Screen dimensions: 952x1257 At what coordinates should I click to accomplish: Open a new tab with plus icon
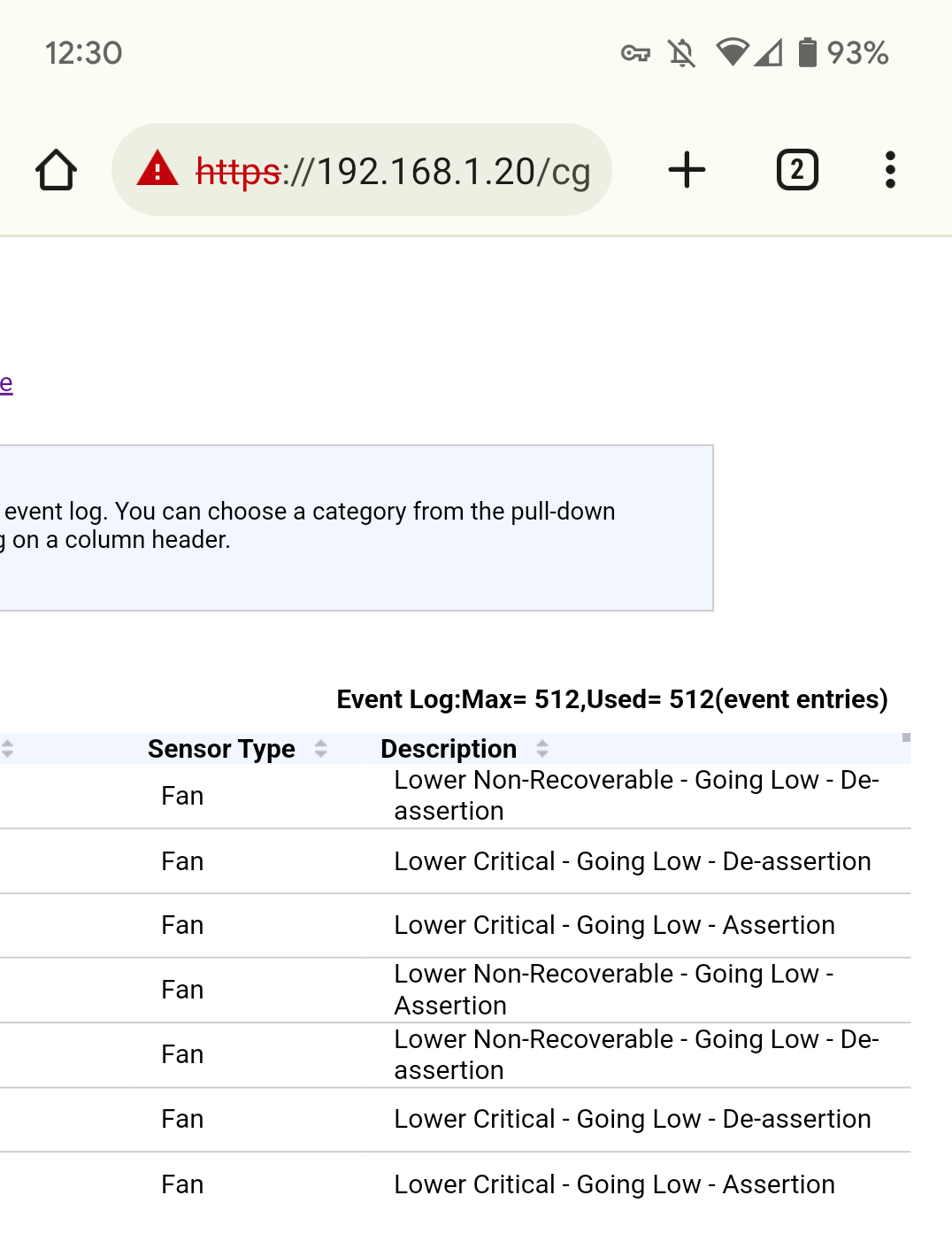pyautogui.click(x=687, y=170)
